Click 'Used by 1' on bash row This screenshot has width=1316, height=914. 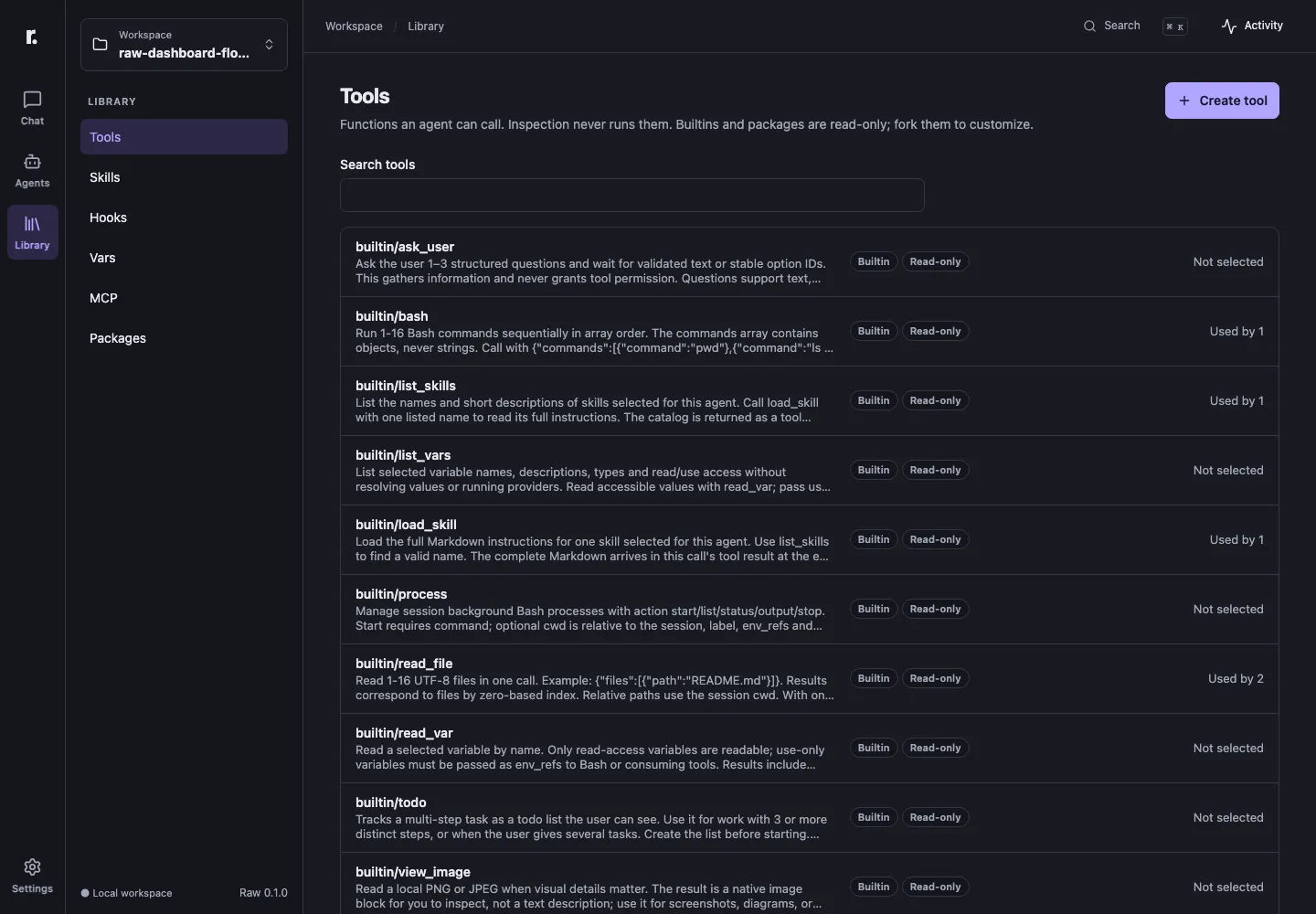[1236, 331]
